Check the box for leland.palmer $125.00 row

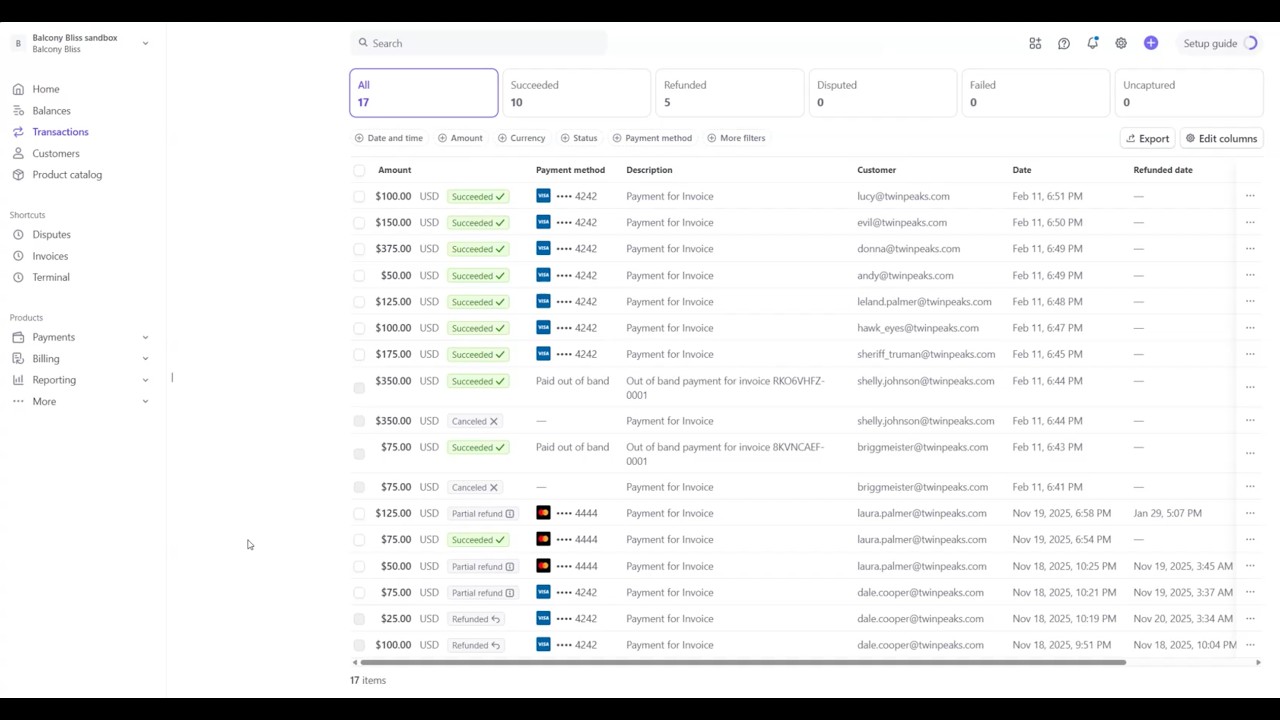(x=359, y=301)
